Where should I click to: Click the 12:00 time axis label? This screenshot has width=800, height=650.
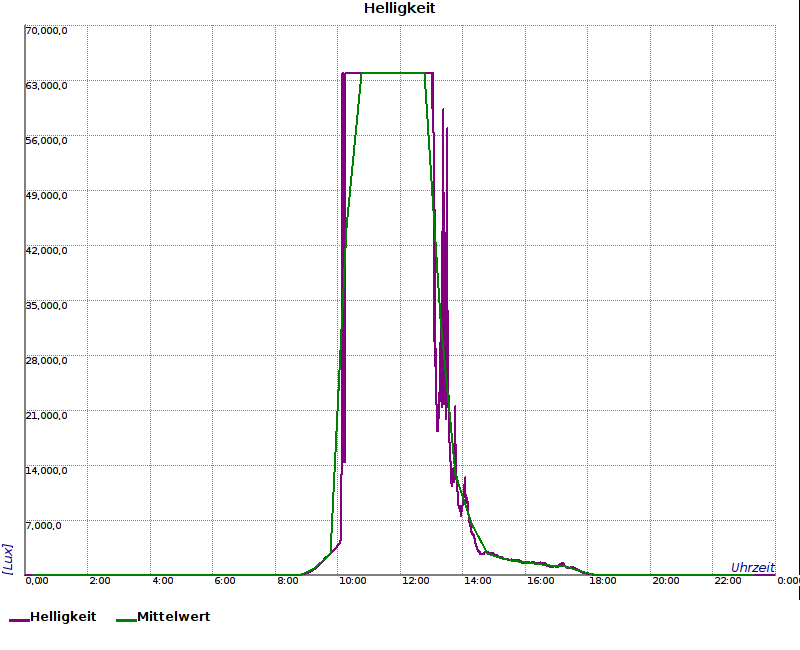pyautogui.click(x=415, y=581)
